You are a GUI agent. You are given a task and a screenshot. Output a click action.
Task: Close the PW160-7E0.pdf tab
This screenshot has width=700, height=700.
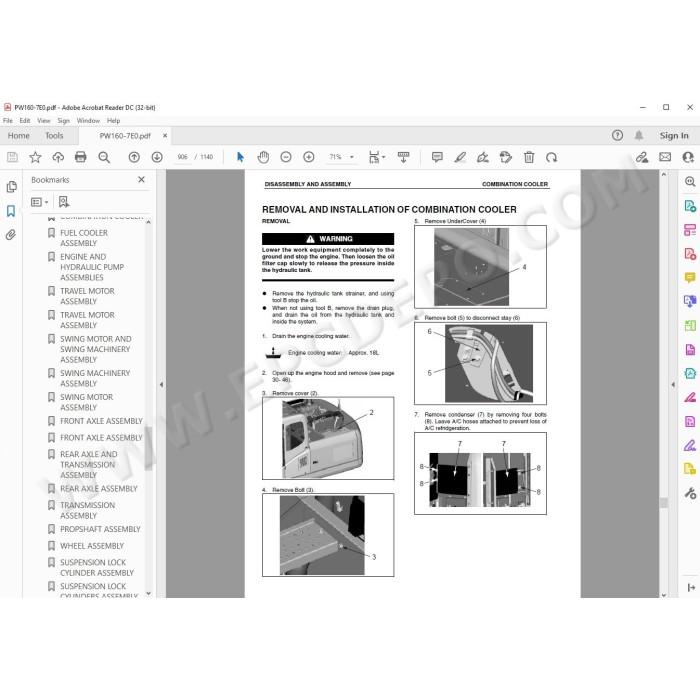click(165, 135)
